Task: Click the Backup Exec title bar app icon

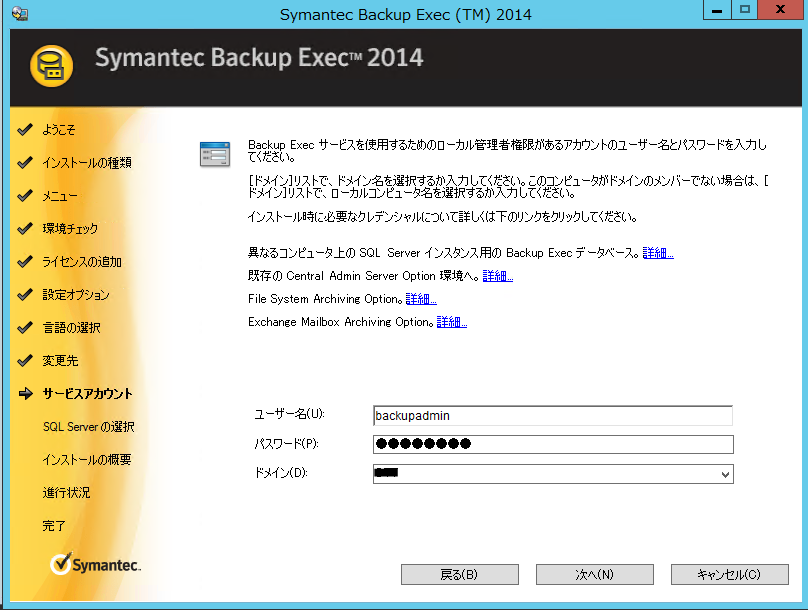Action: [x=20, y=13]
